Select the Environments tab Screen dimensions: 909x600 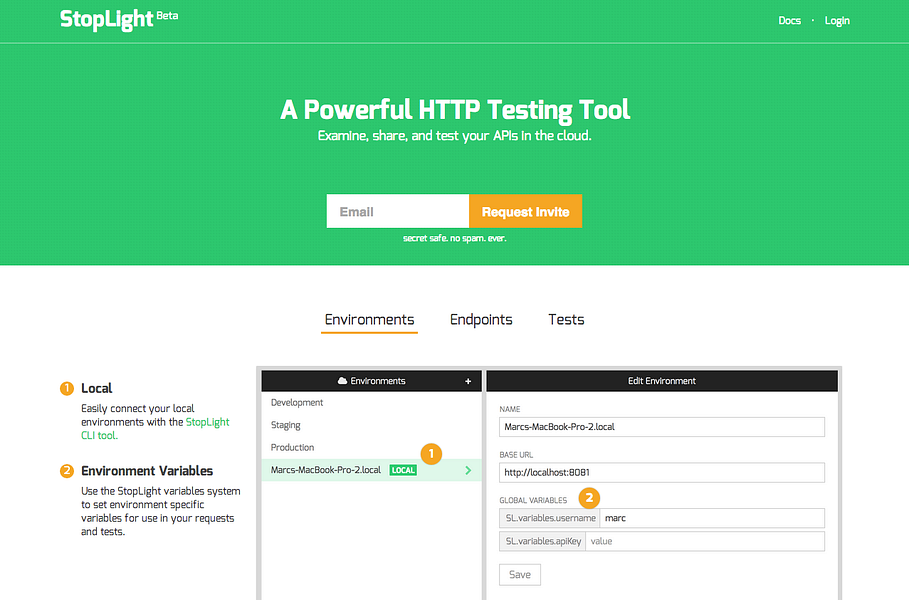coord(369,319)
